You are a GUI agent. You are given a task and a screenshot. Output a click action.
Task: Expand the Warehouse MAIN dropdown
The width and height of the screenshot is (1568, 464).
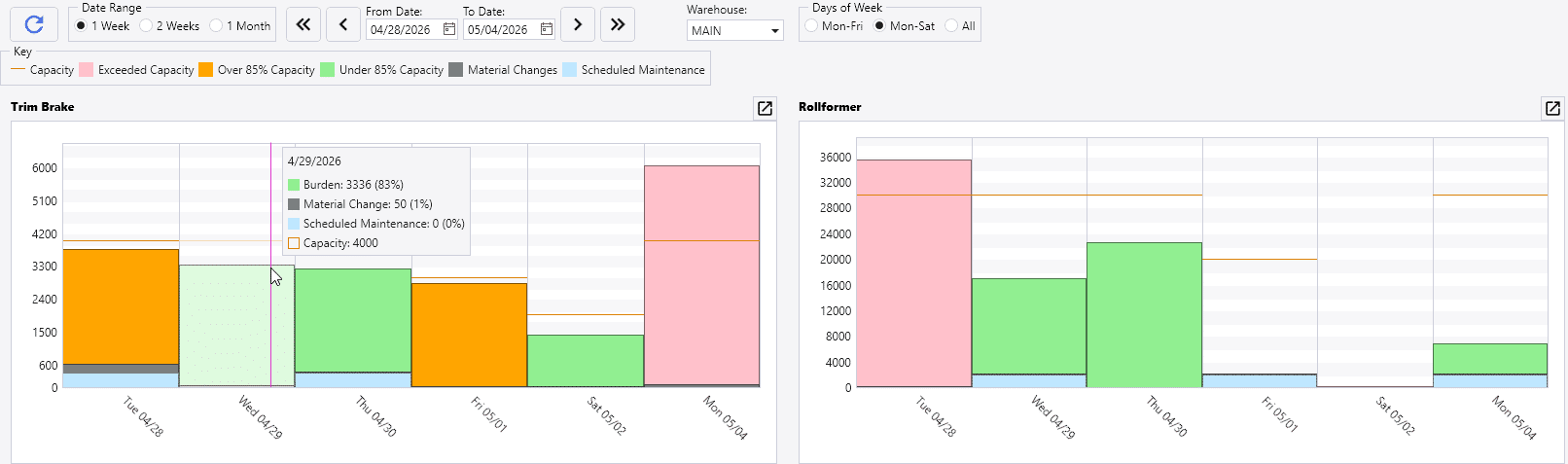click(x=774, y=31)
